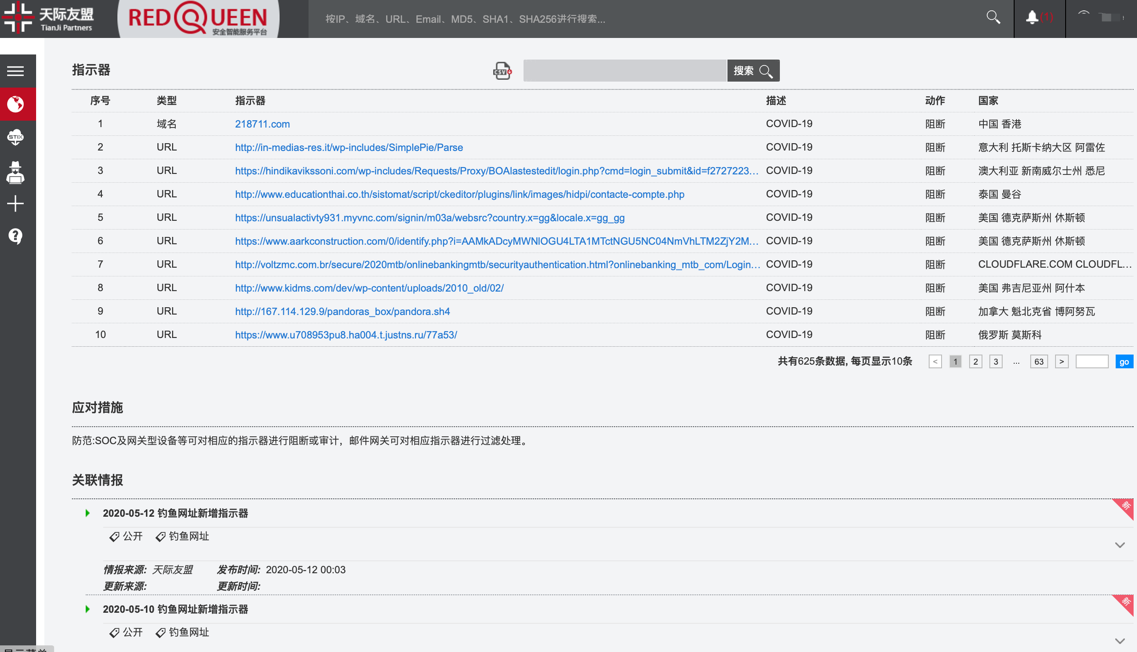Viewport: 1137px width, 652px height.
Task: Click the 公开 tag on 2020-05-12 entry
Action: [126, 537]
